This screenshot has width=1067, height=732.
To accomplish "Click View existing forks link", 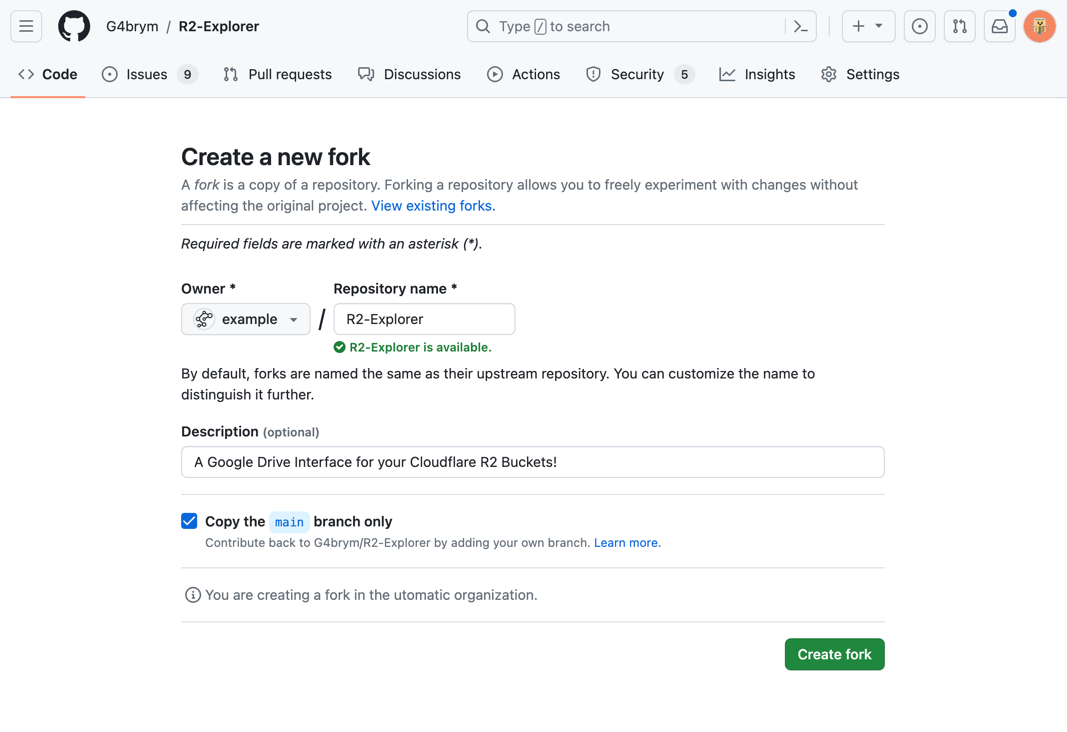I will 433,206.
